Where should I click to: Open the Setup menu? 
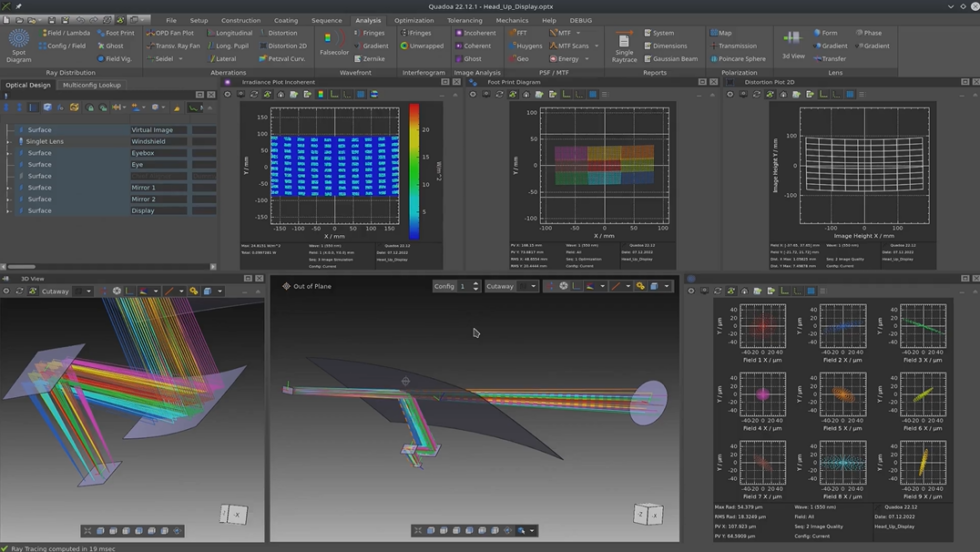click(199, 20)
